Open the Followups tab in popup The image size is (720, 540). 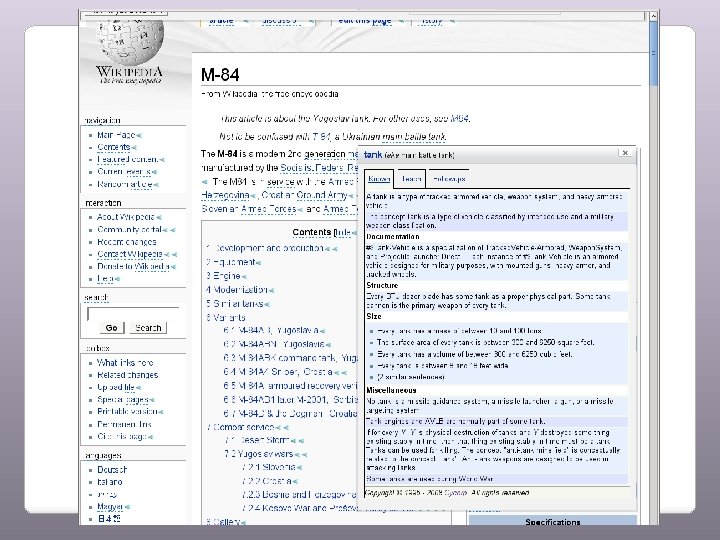(449, 179)
